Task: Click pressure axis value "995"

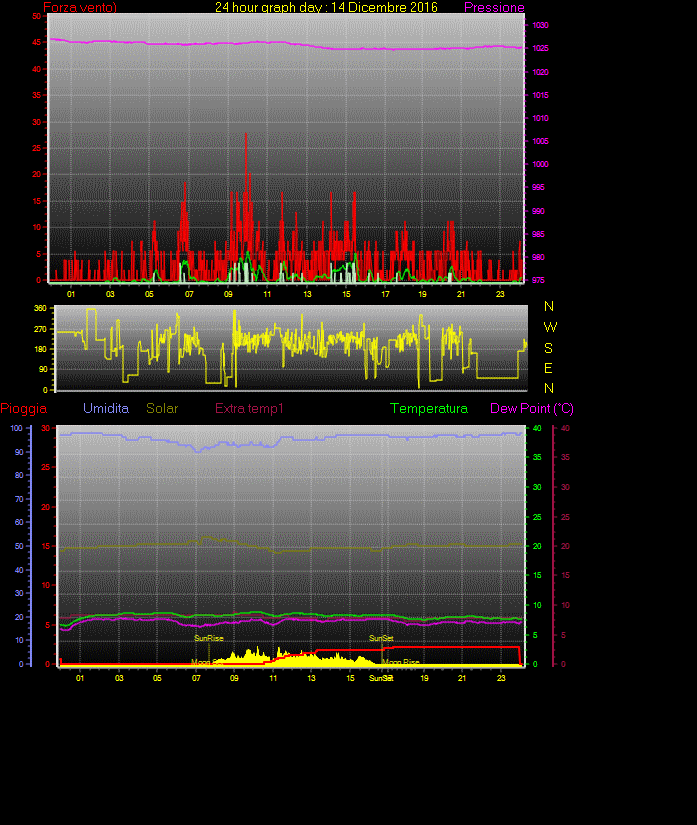Action: pyautogui.click(x=538, y=187)
